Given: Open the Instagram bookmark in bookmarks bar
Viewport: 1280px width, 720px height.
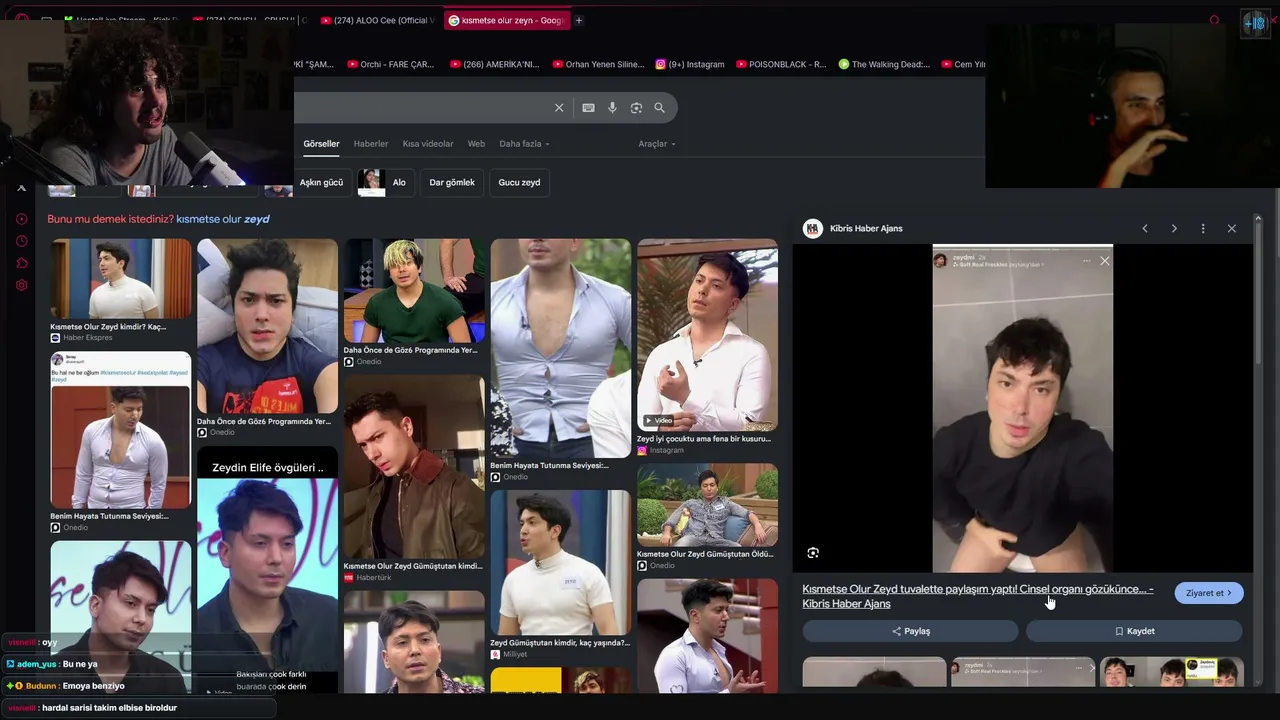Looking at the screenshot, I should (x=690, y=64).
